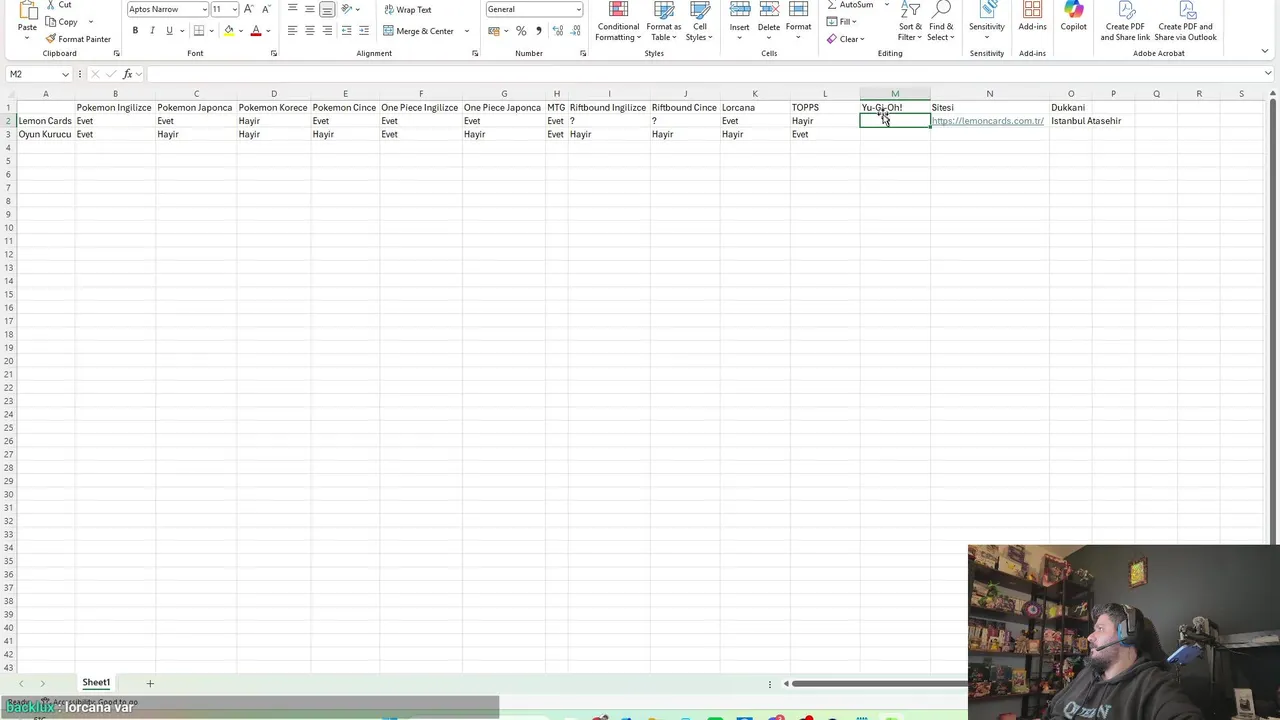Open the Aptos Narrow font name dropdown
The height and width of the screenshot is (720, 1280).
(205, 9)
